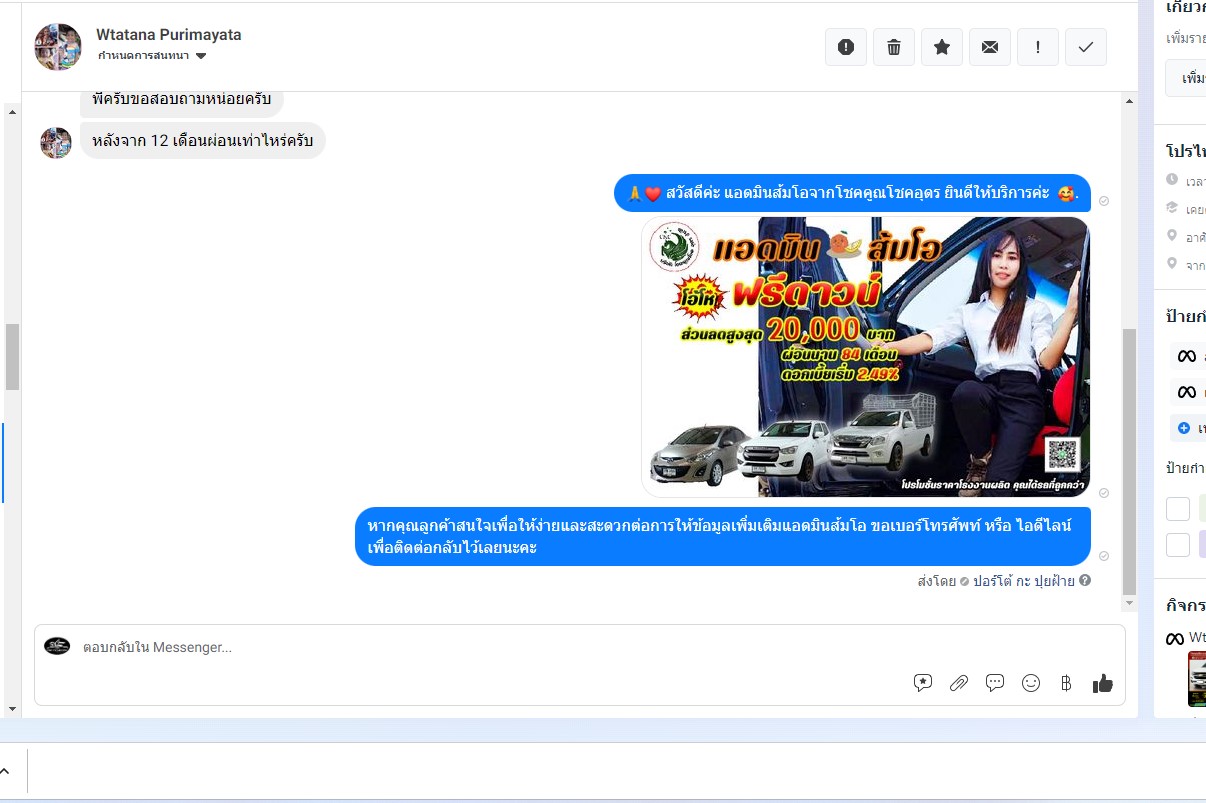Viewport: 1206px width, 803px height.
Task: Click the chat scrollbar up arrow
Action: pyautogui.click(x=1130, y=101)
